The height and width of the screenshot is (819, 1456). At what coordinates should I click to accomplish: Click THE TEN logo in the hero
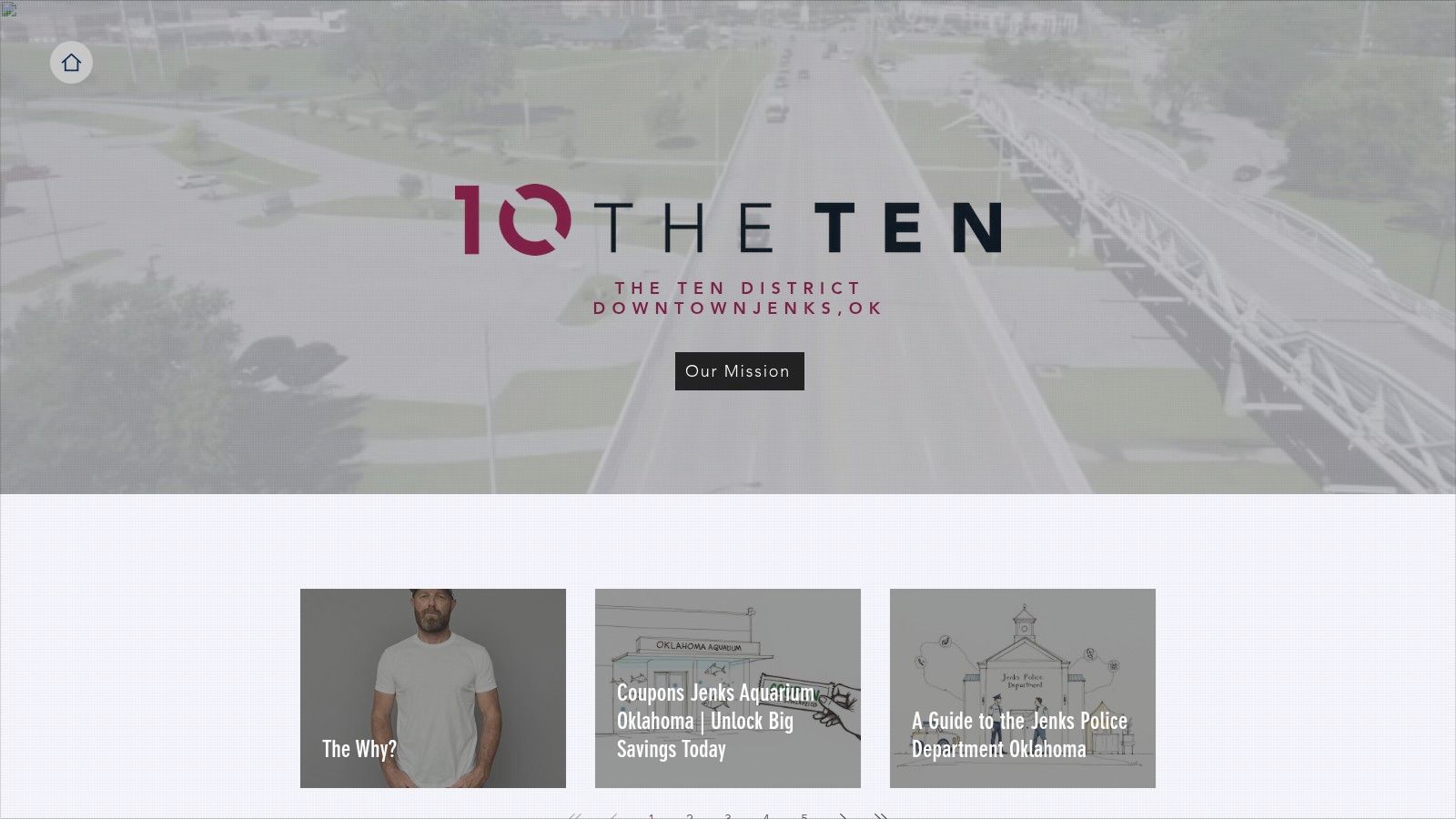tap(728, 220)
